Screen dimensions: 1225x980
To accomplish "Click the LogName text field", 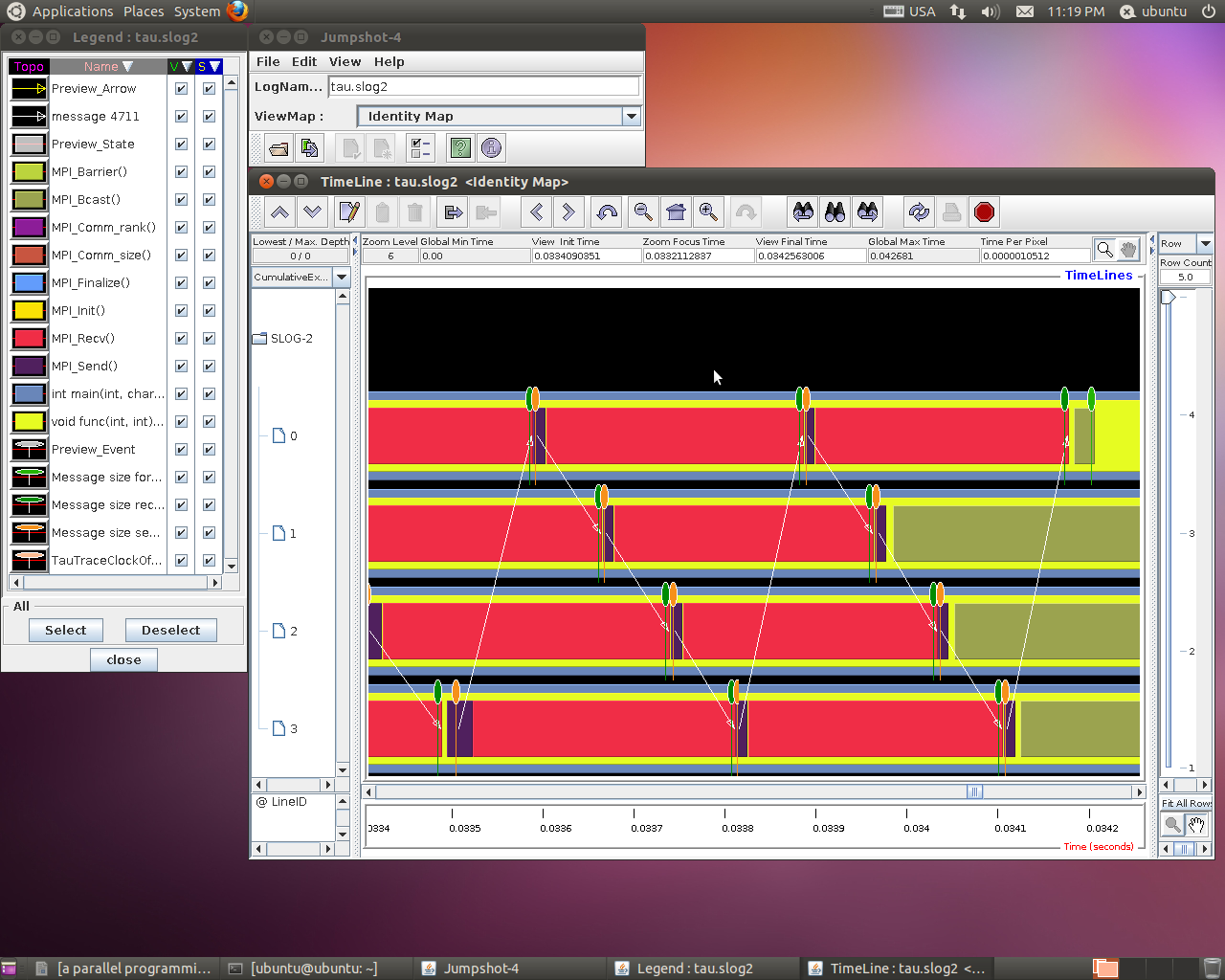I will [483, 86].
